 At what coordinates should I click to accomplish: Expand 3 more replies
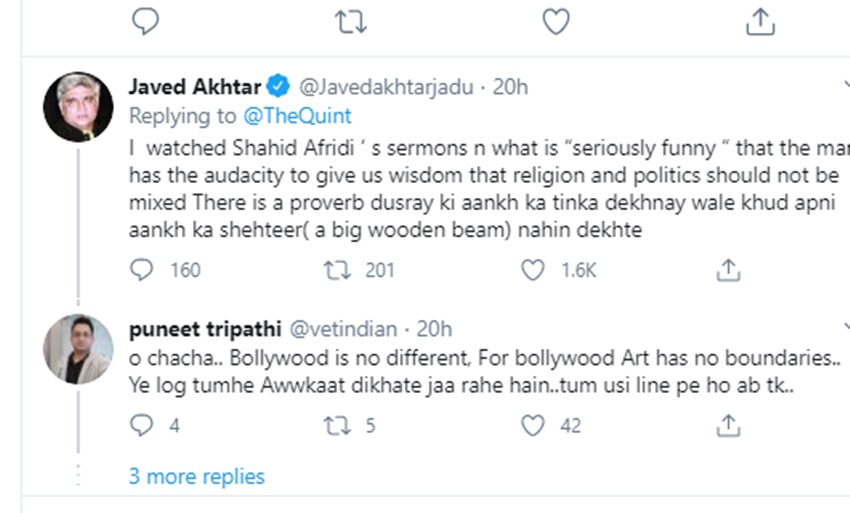[x=196, y=476]
